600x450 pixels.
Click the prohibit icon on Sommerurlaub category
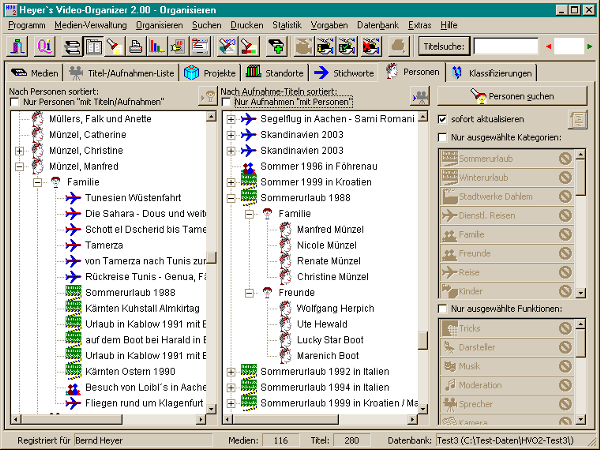pos(564,158)
